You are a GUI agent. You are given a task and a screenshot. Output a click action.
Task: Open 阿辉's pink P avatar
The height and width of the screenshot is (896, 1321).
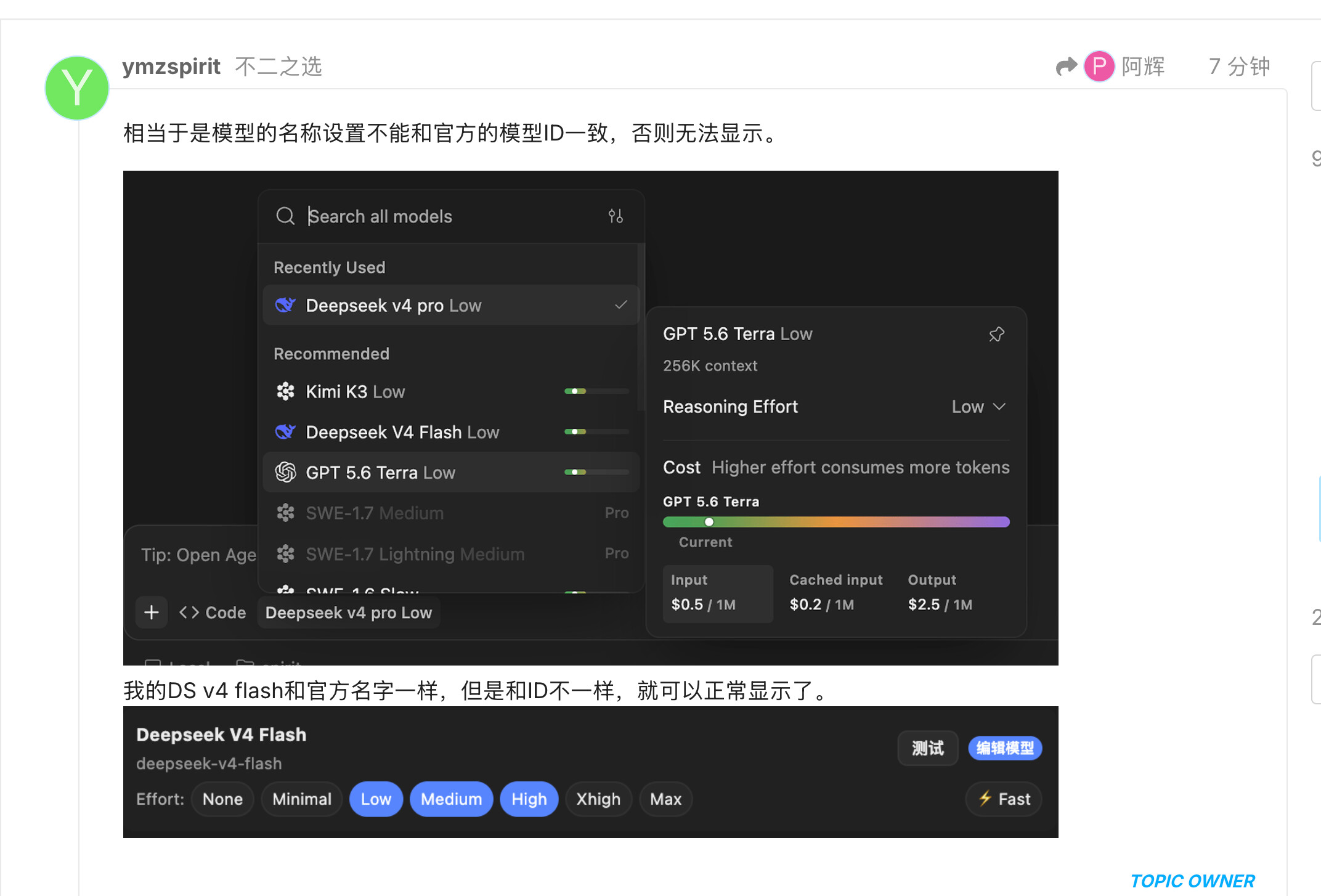(1099, 66)
